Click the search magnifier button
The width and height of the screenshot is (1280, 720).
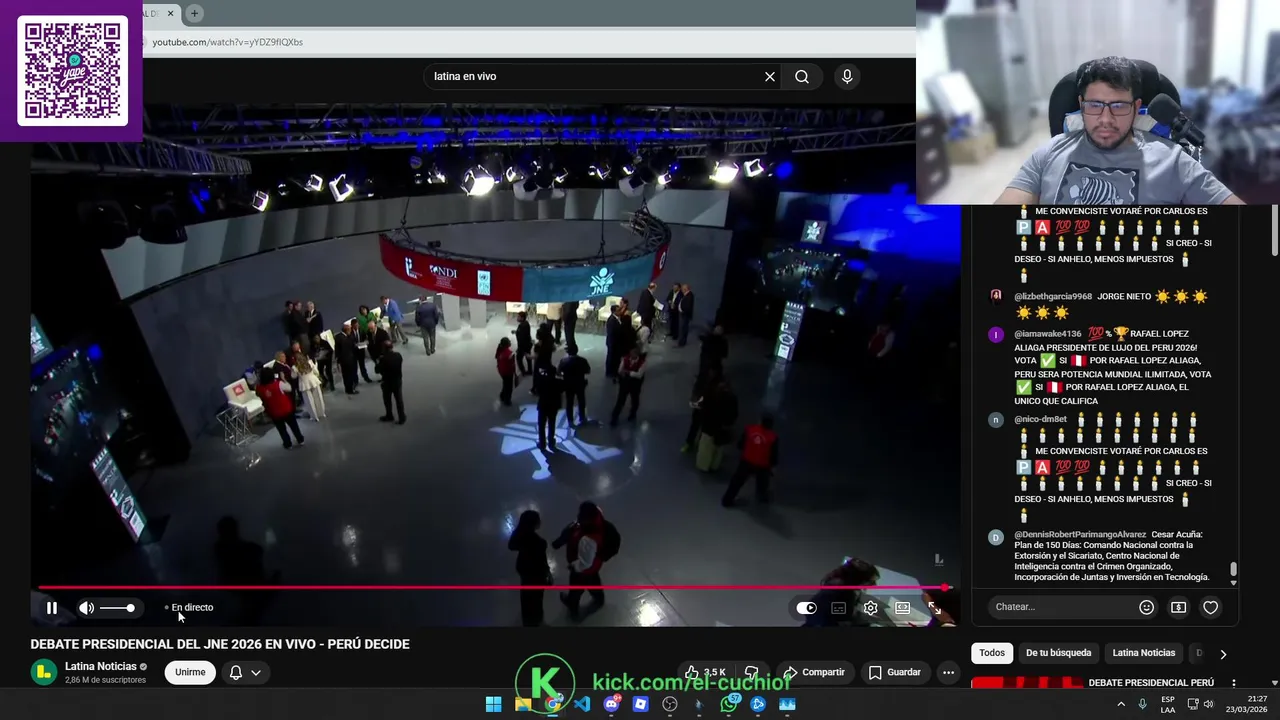(x=802, y=76)
